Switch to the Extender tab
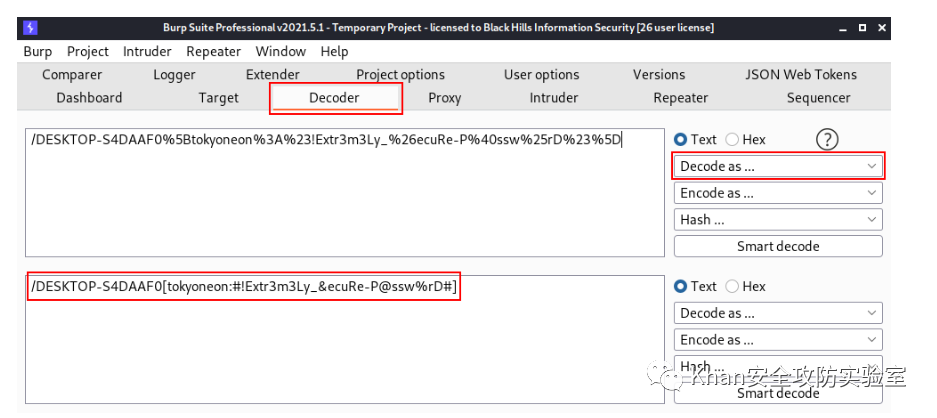The image size is (937, 418). [272, 75]
